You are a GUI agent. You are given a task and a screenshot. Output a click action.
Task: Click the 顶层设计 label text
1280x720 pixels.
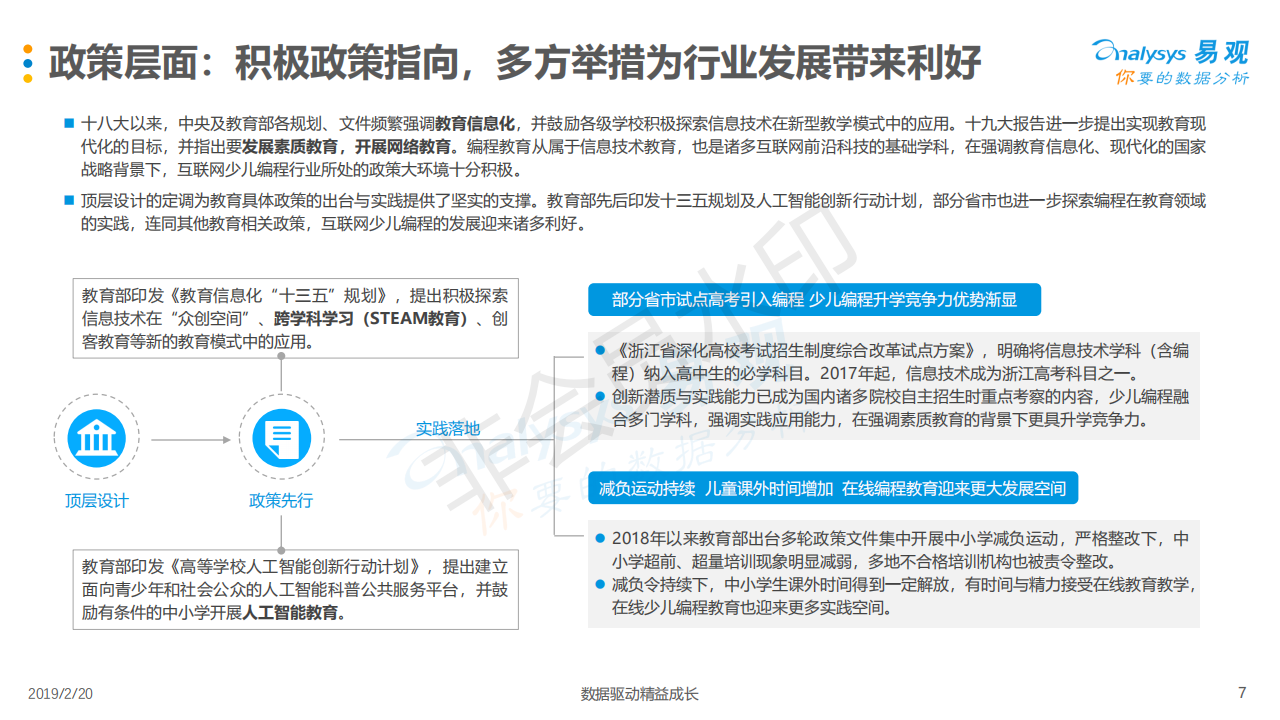[x=96, y=501]
